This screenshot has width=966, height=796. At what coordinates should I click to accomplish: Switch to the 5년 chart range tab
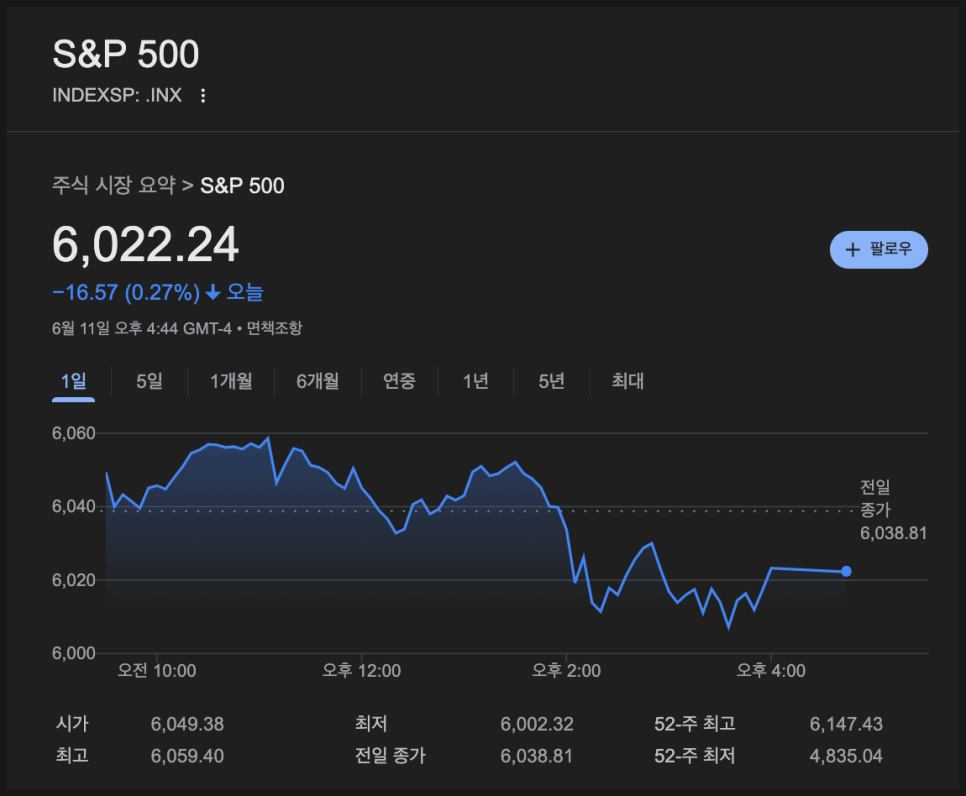(x=551, y=381)
